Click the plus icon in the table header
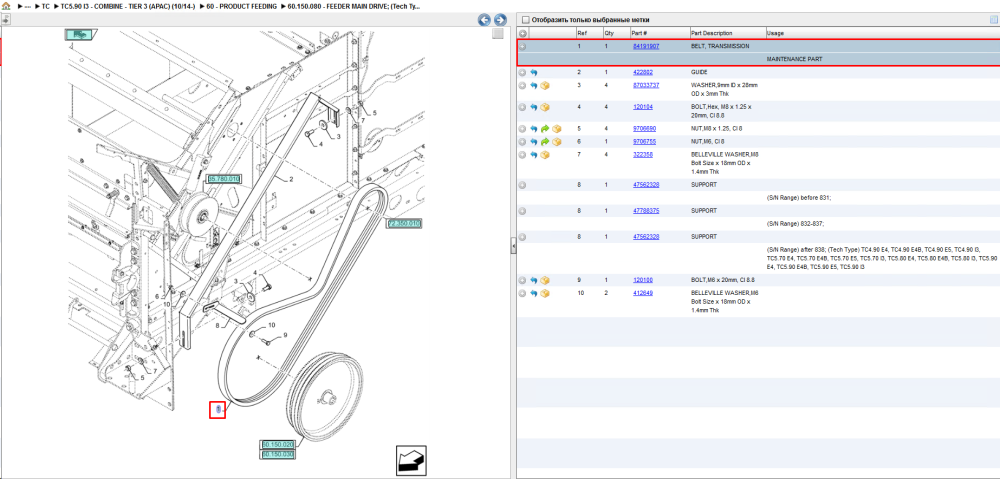 pyautogui.click(x=522, y=33)
